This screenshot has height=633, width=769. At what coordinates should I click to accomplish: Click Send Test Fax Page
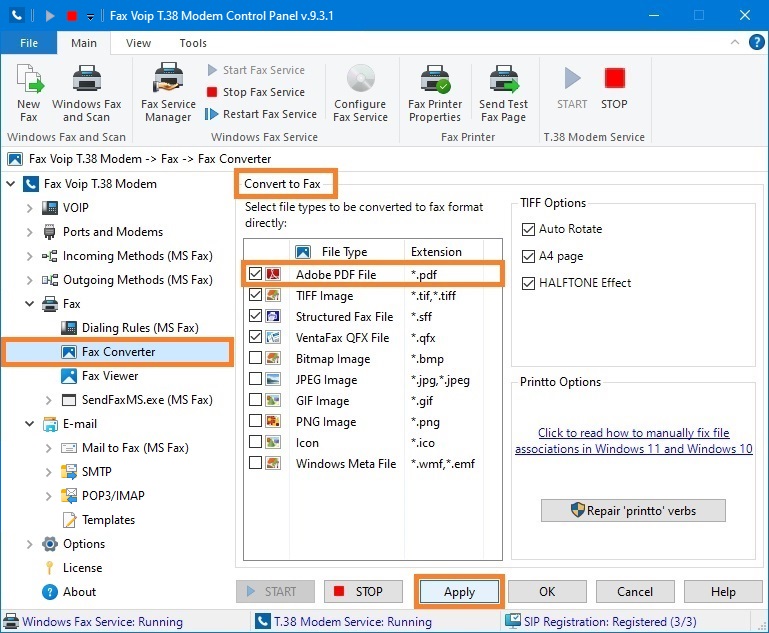tap(504, 93)
